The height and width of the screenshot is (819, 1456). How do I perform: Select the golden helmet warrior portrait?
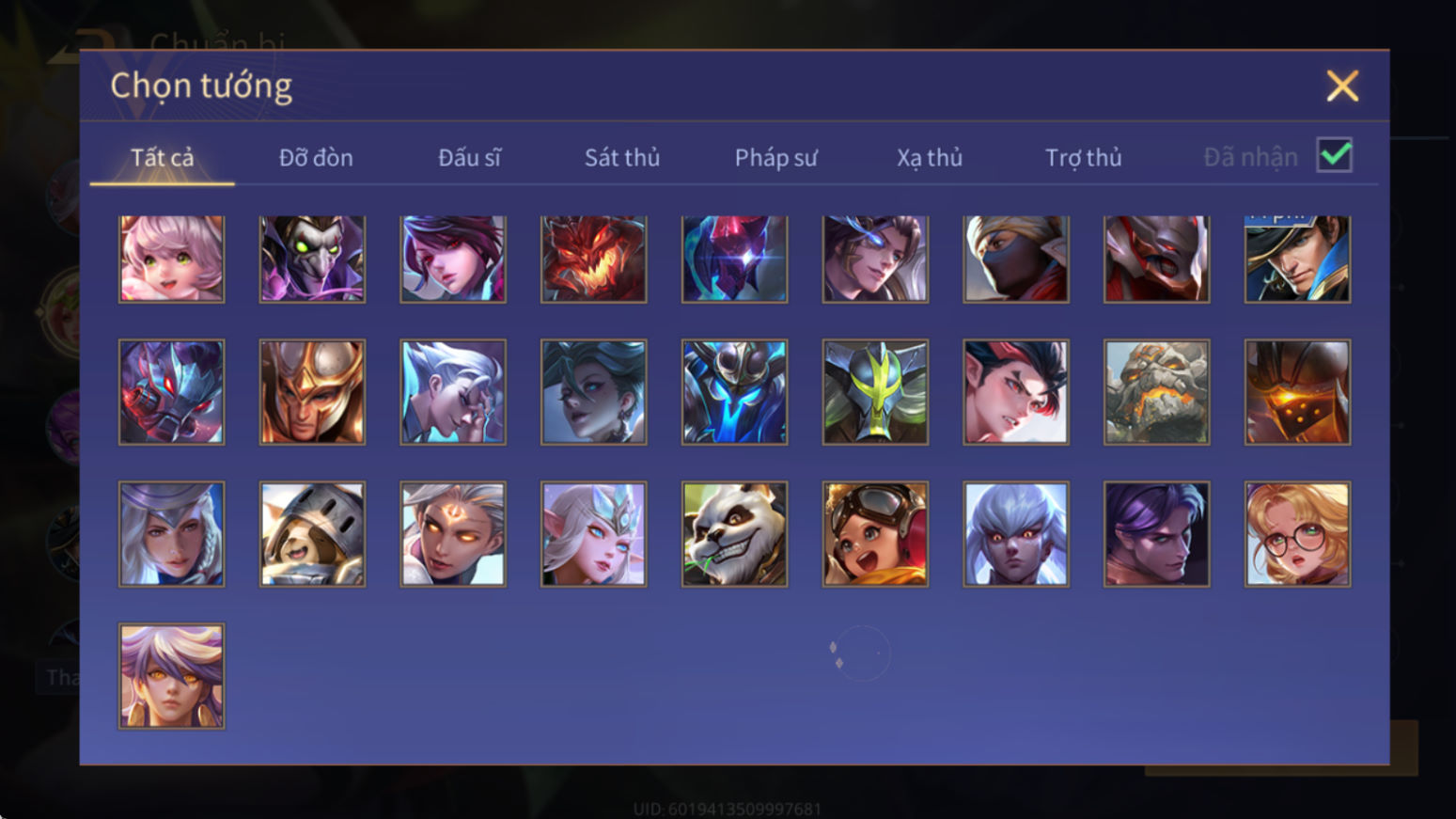(312, 392)
